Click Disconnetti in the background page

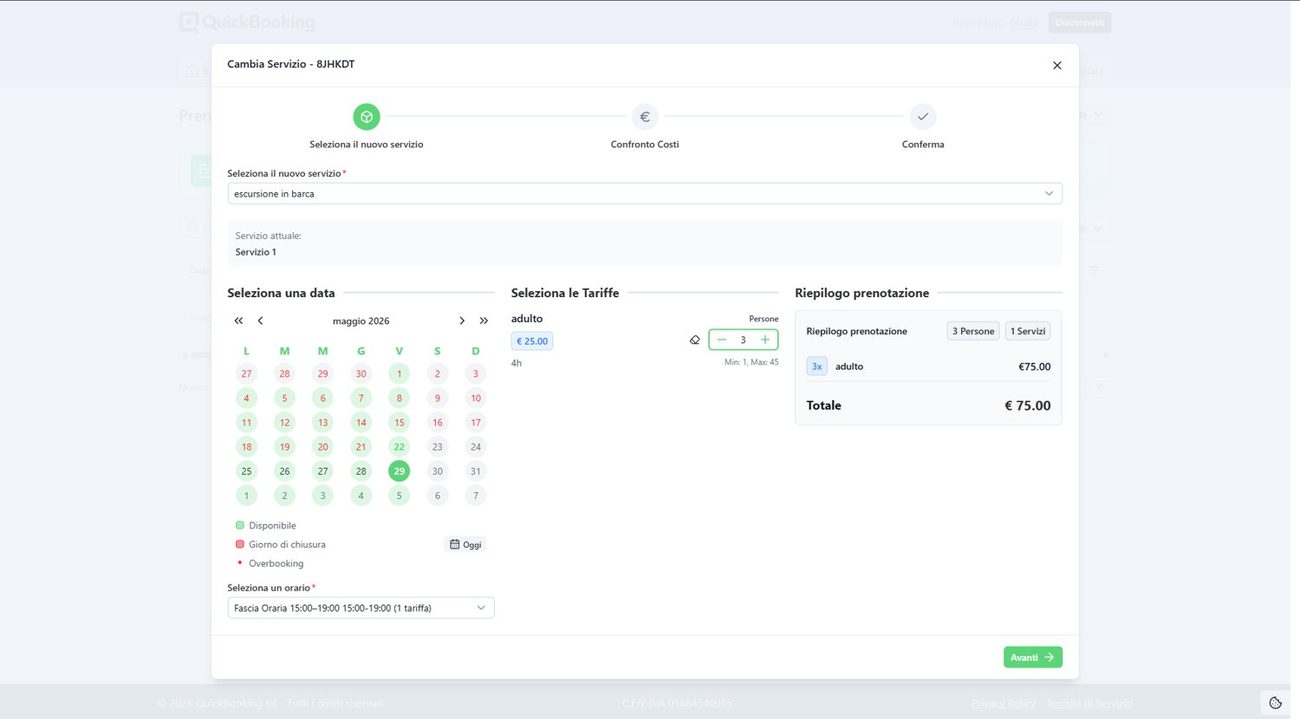tap(1080, 22)
